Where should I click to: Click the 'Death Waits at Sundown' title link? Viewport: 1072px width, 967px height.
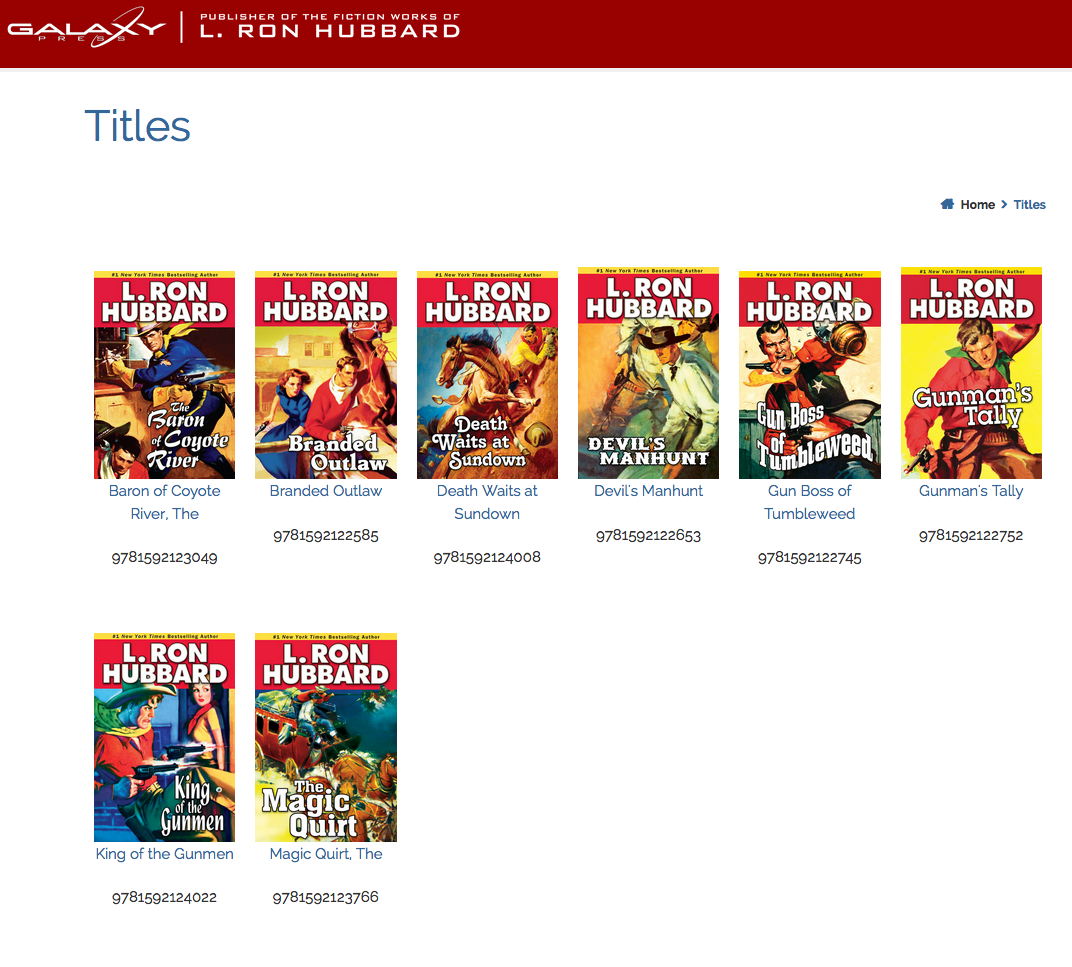click(487, 502)
